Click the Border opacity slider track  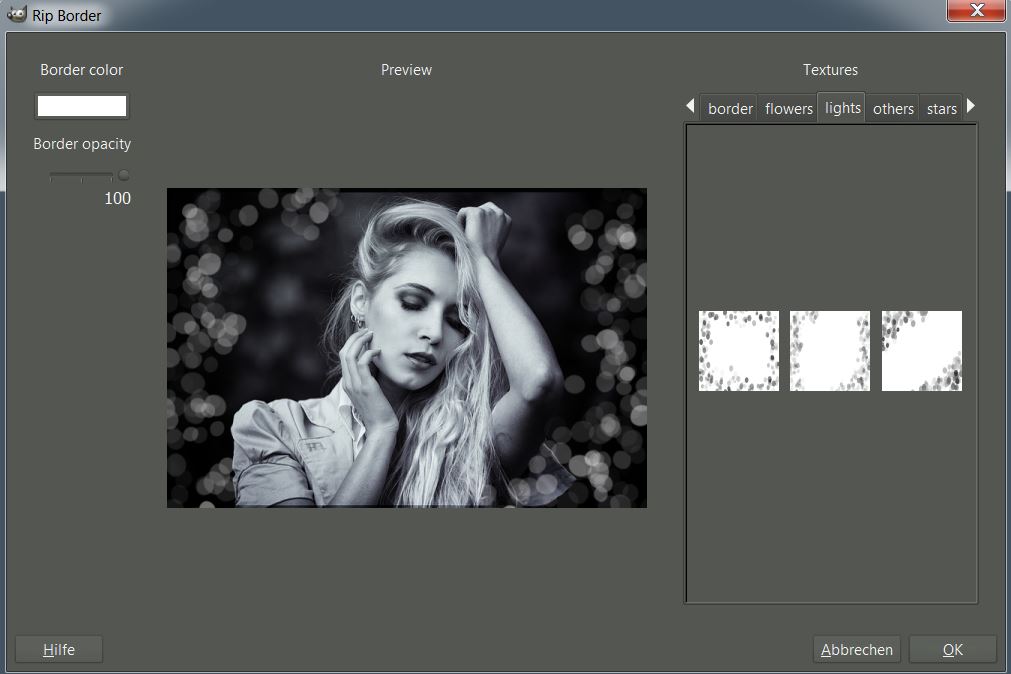click(82, 176)
